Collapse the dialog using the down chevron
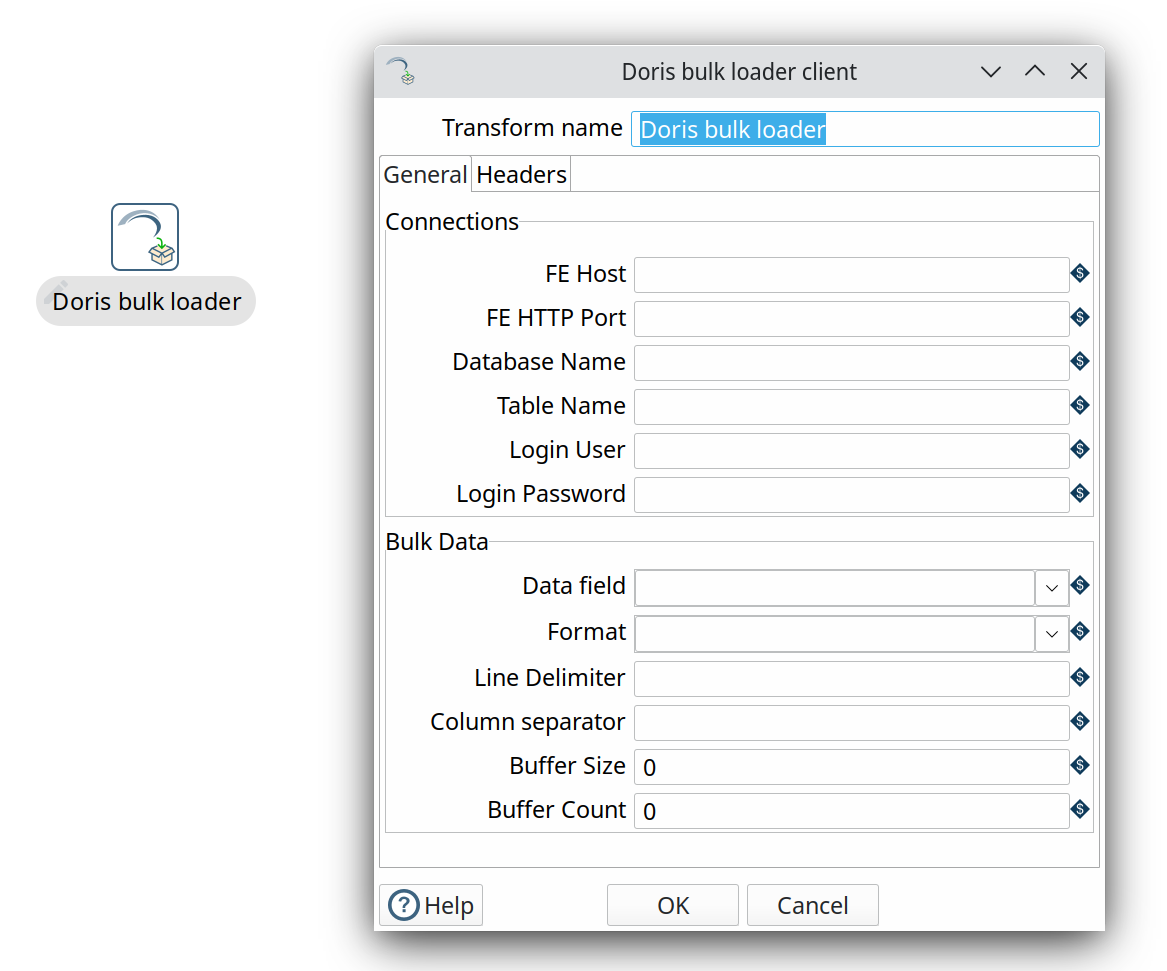 pyautogui.click(x=991, y=72)
